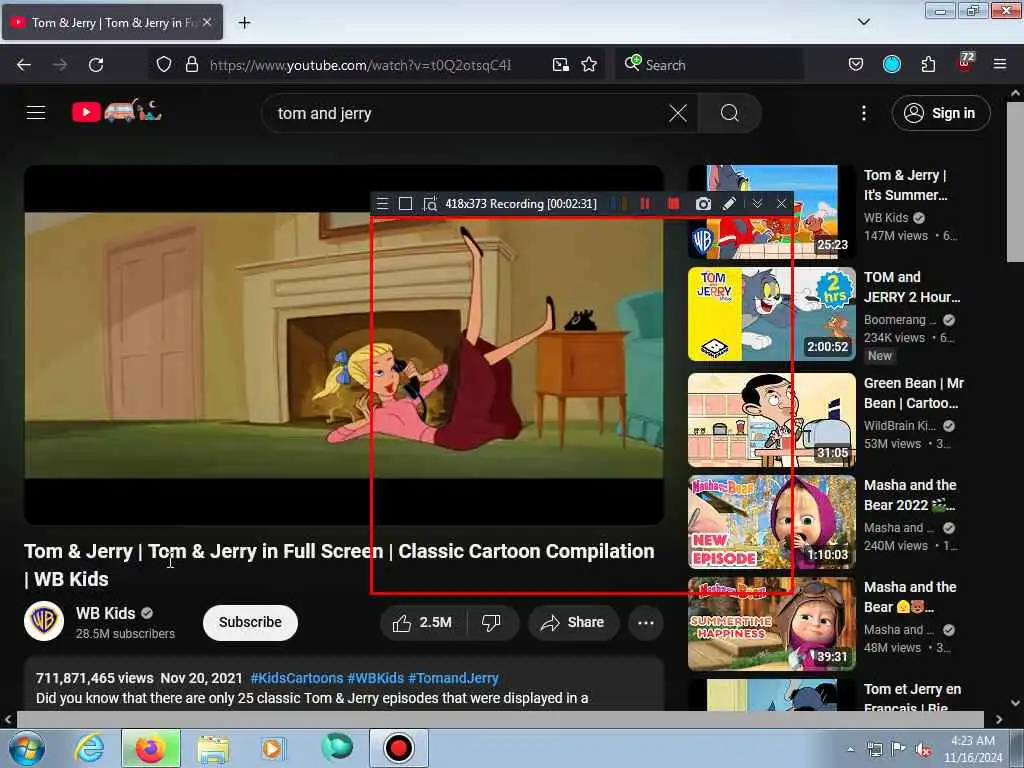Save page to Pocket
The image size is (1024, 768).
[856, 65]
